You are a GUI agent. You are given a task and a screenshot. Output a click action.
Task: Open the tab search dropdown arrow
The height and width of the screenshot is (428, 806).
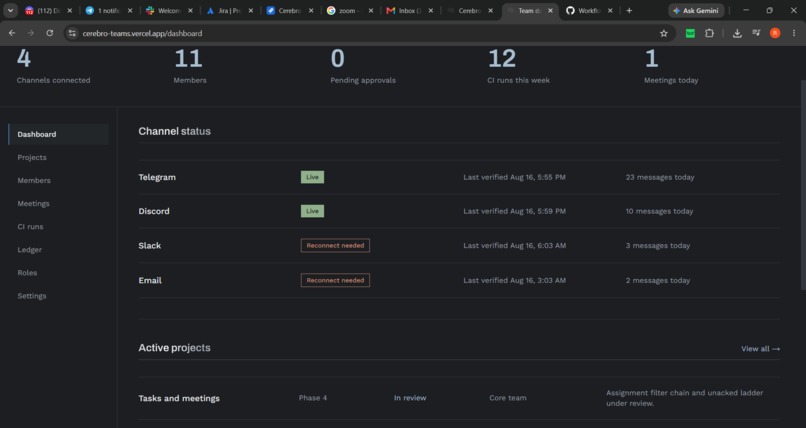[x=10, y=10]
